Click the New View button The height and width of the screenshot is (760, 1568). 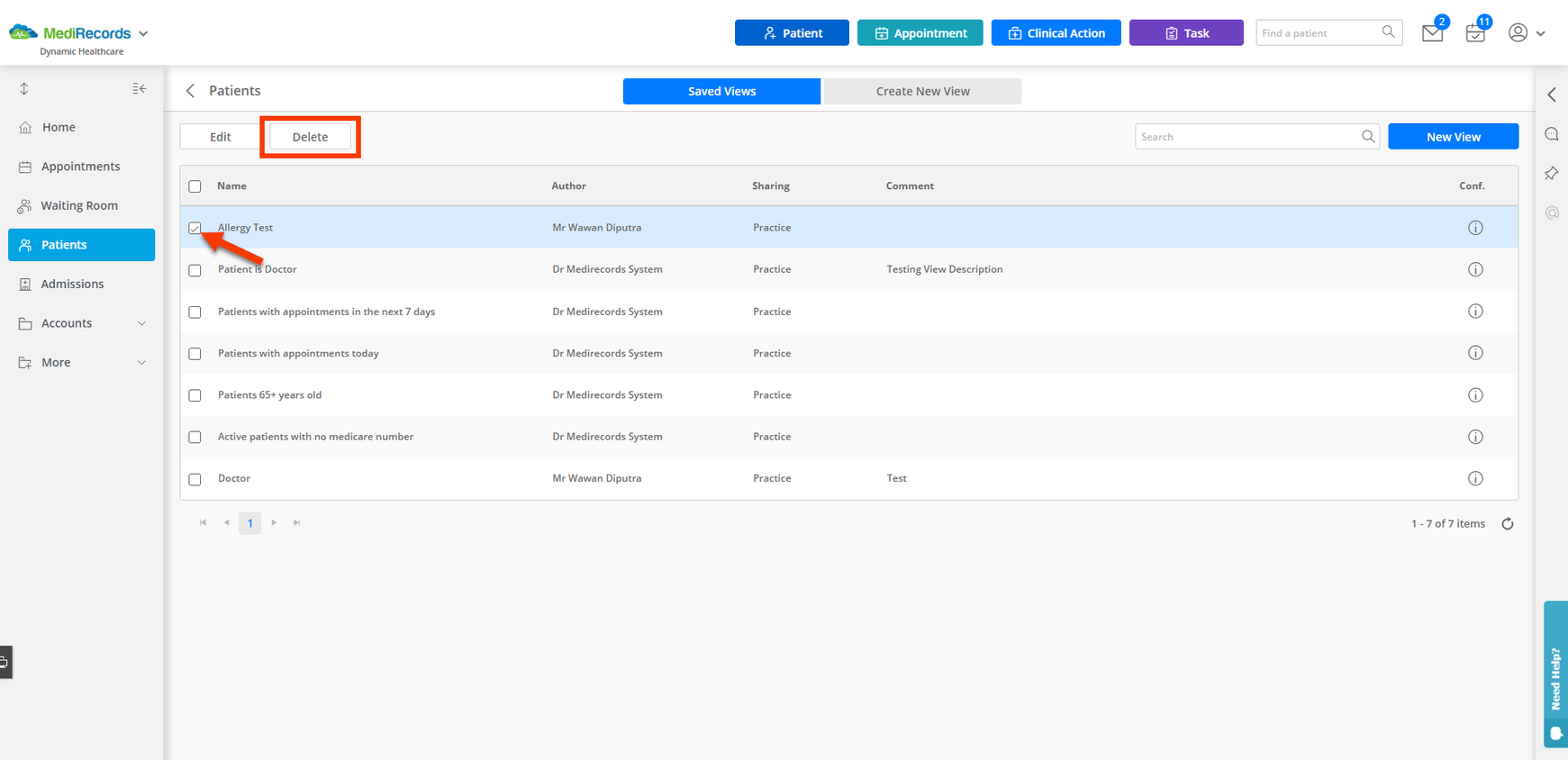(x=1453, y=137)
